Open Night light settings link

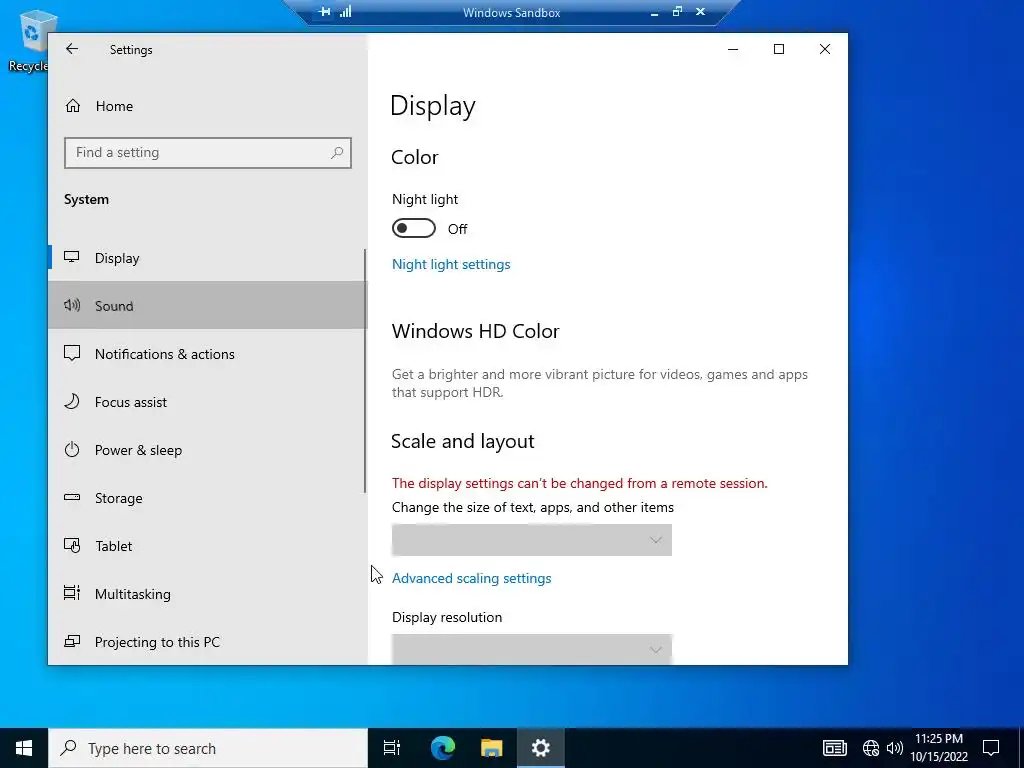pos(451,264)
